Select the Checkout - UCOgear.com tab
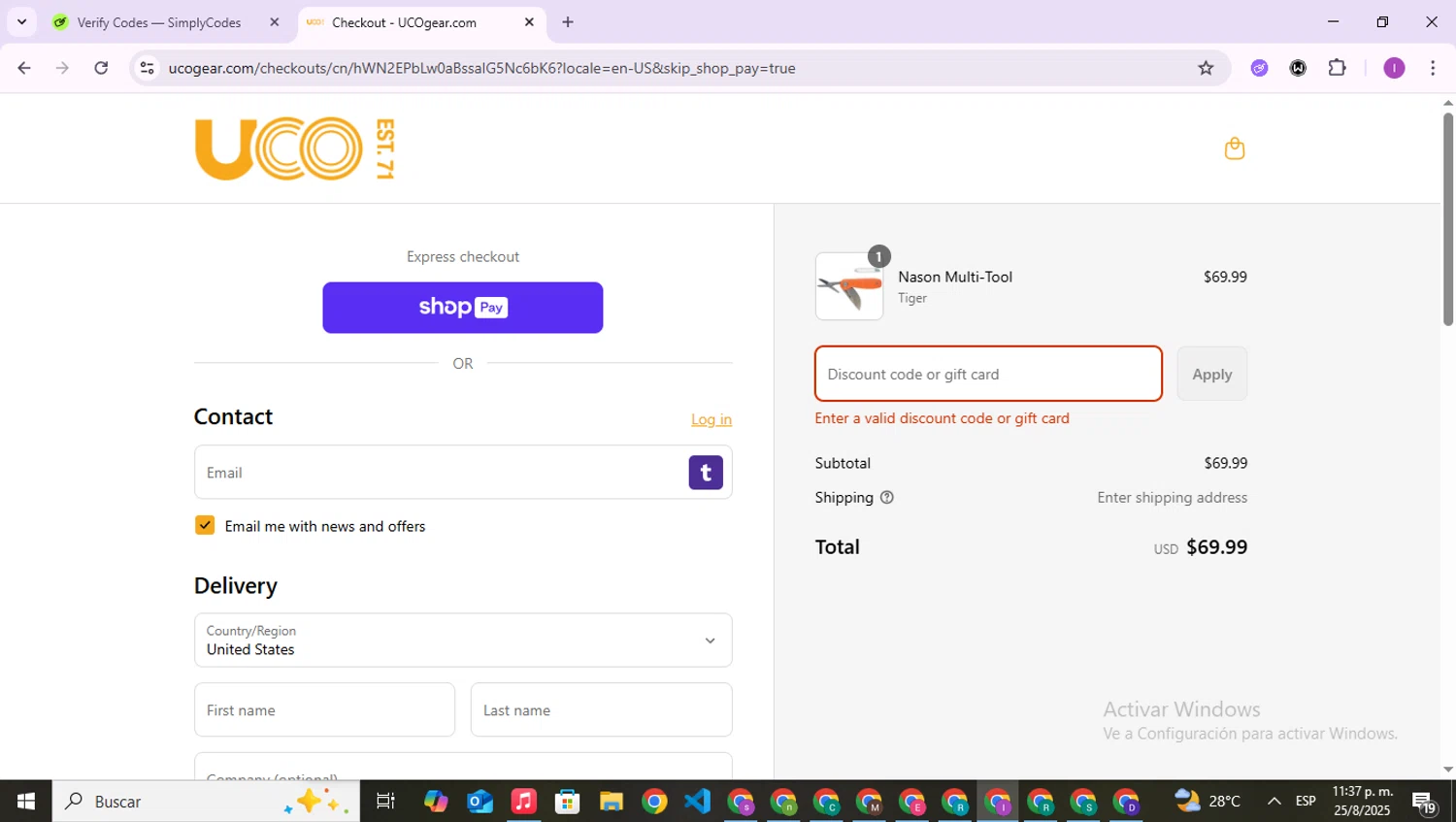1456x822 pixels. (419, 22)
